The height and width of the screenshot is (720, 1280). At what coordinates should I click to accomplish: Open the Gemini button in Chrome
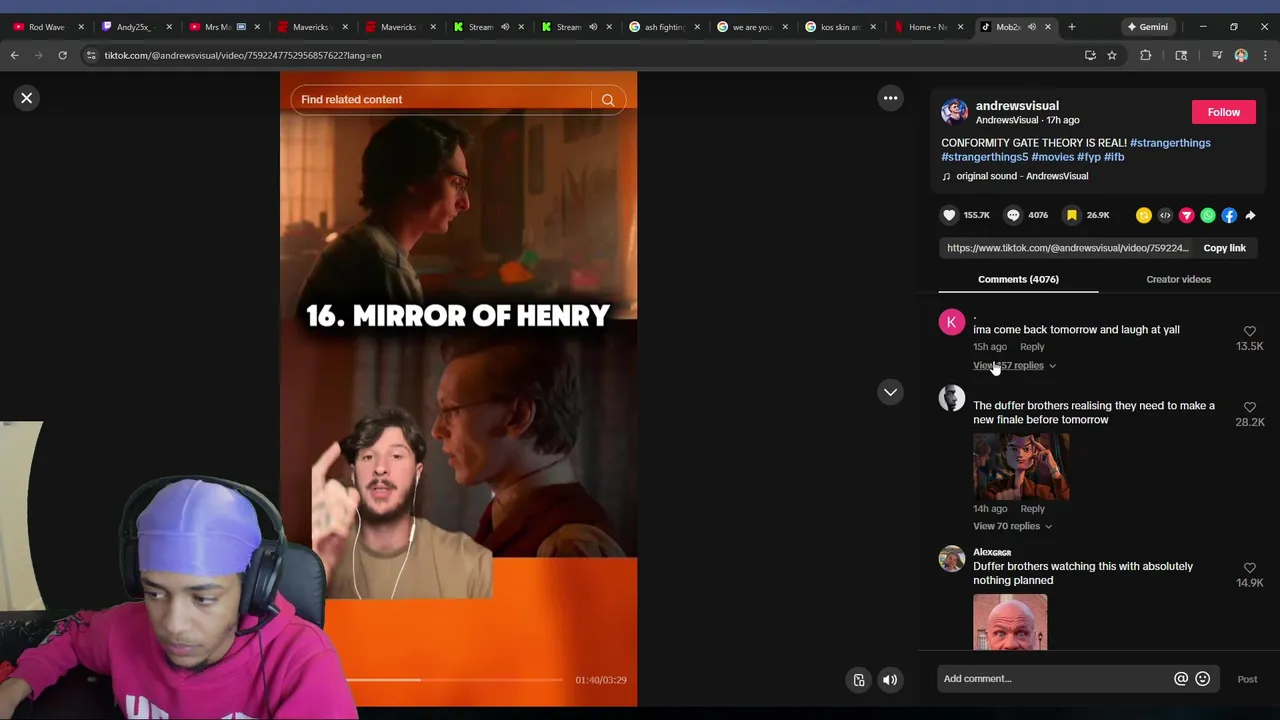pos(1147,27)
